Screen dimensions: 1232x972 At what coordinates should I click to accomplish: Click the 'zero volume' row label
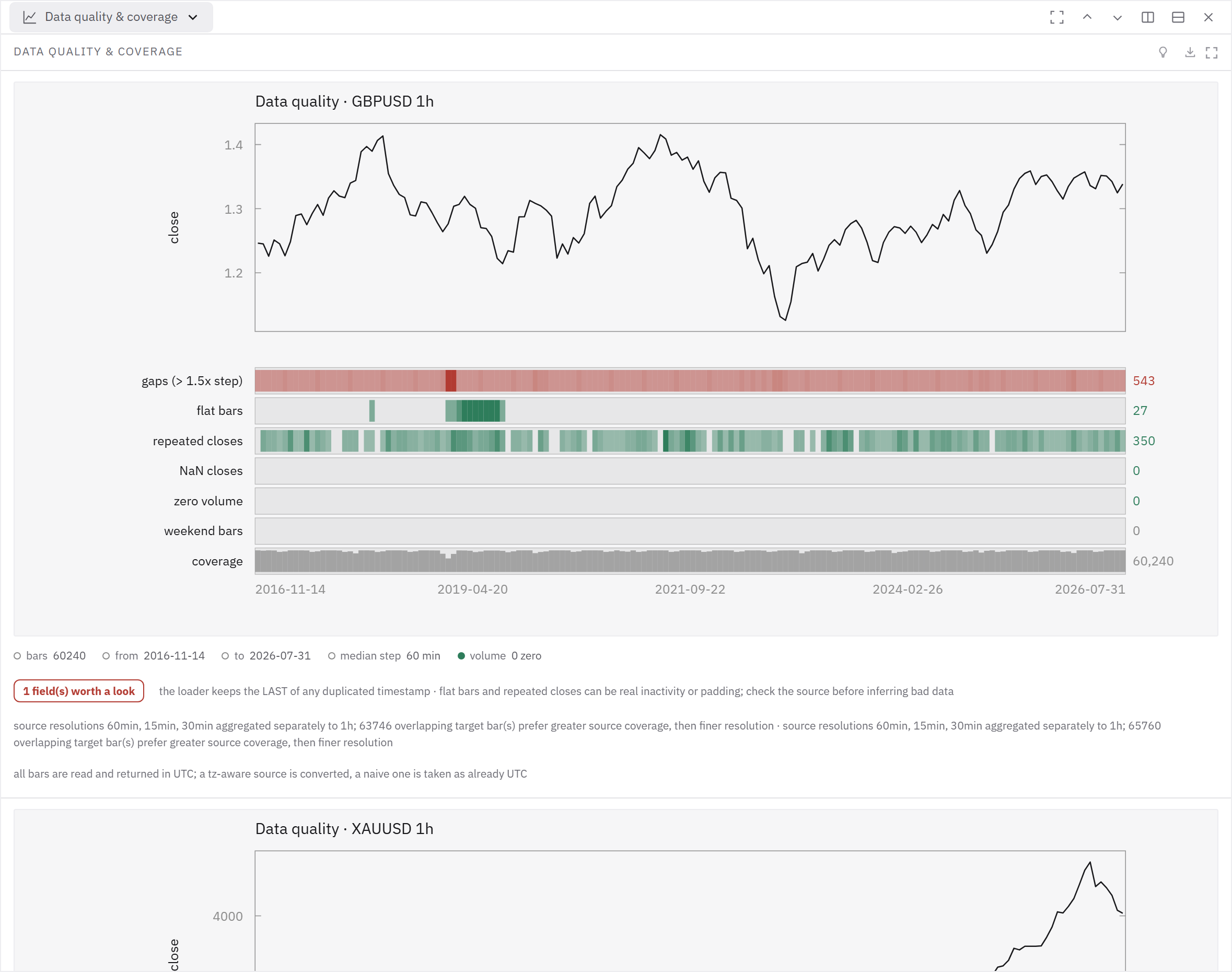[208, 501]
